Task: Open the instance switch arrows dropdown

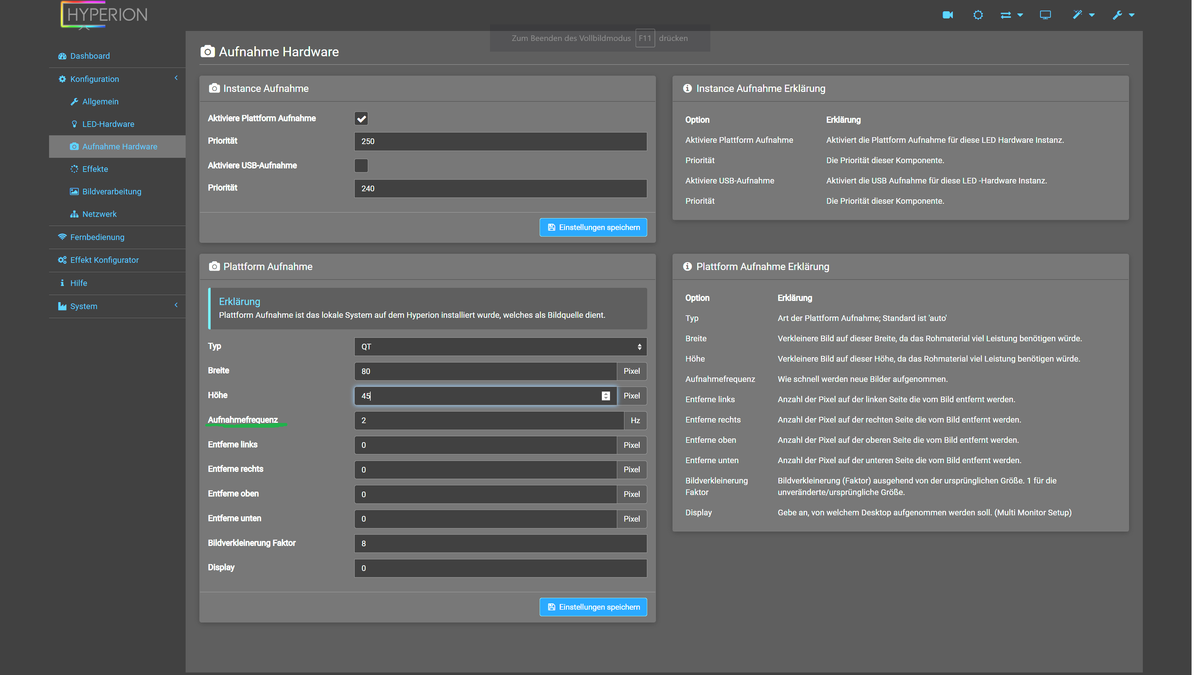Action: click(1012, 15)
